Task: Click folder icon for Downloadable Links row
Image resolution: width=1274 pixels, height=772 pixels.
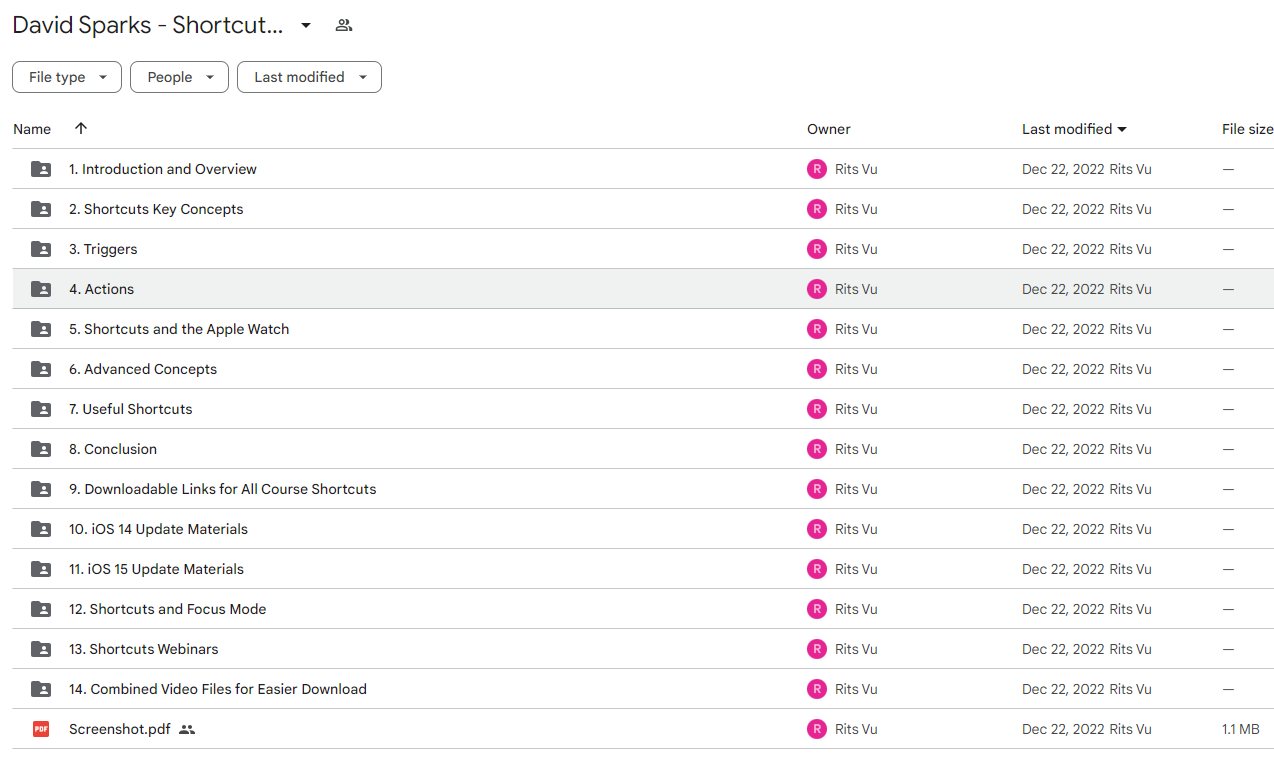Action: click(x=41, y=489)
